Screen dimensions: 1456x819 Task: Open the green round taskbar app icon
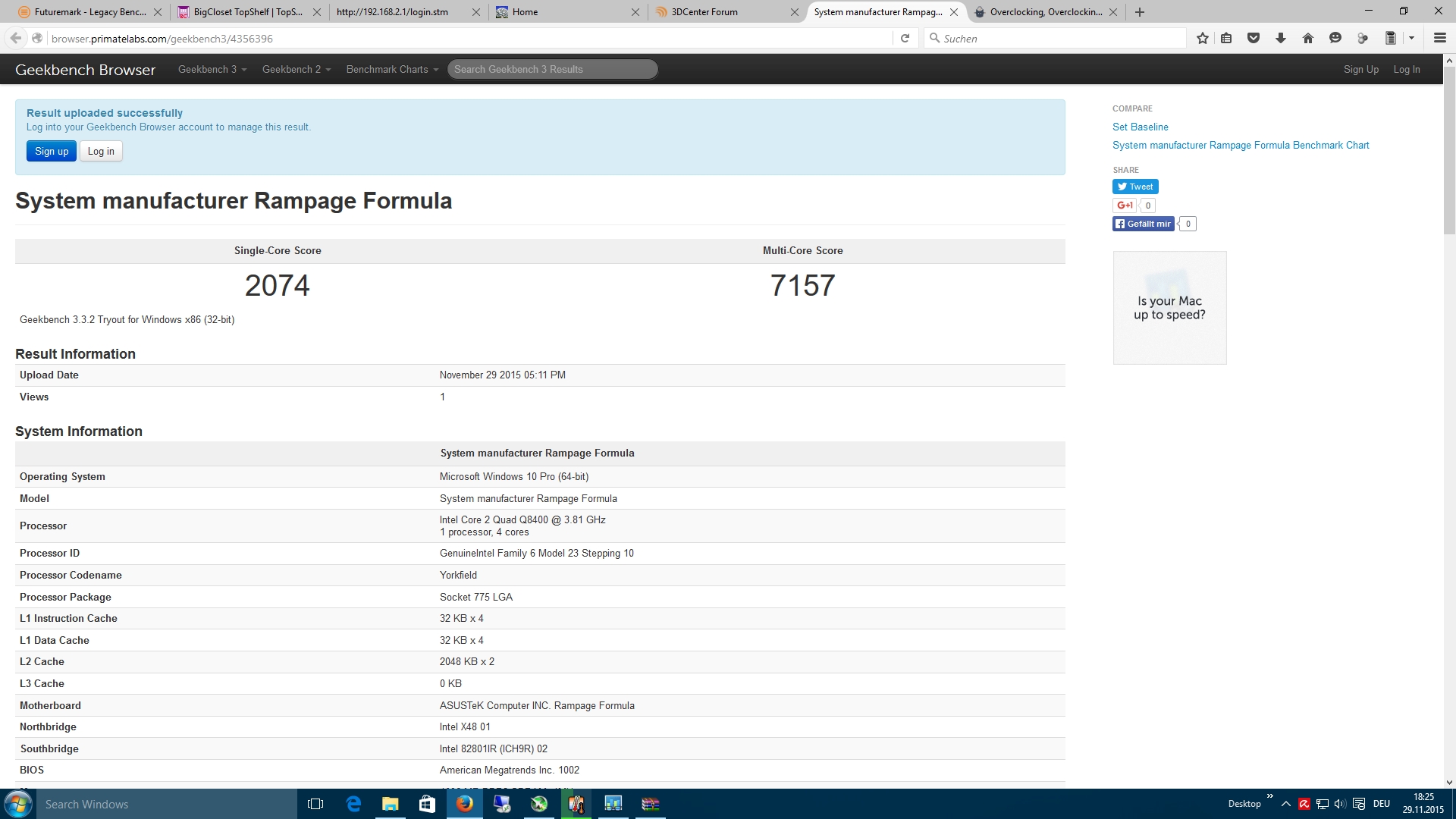(x=538, y=804)
